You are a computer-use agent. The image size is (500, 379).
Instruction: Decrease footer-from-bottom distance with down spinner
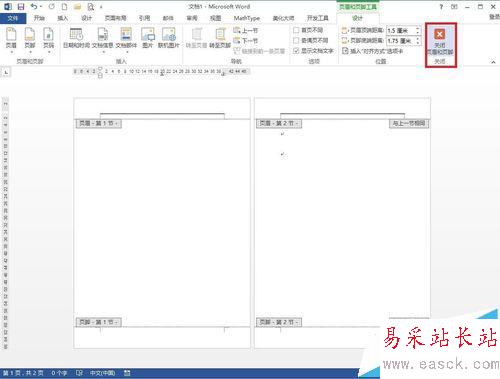[x=417, y=43]
